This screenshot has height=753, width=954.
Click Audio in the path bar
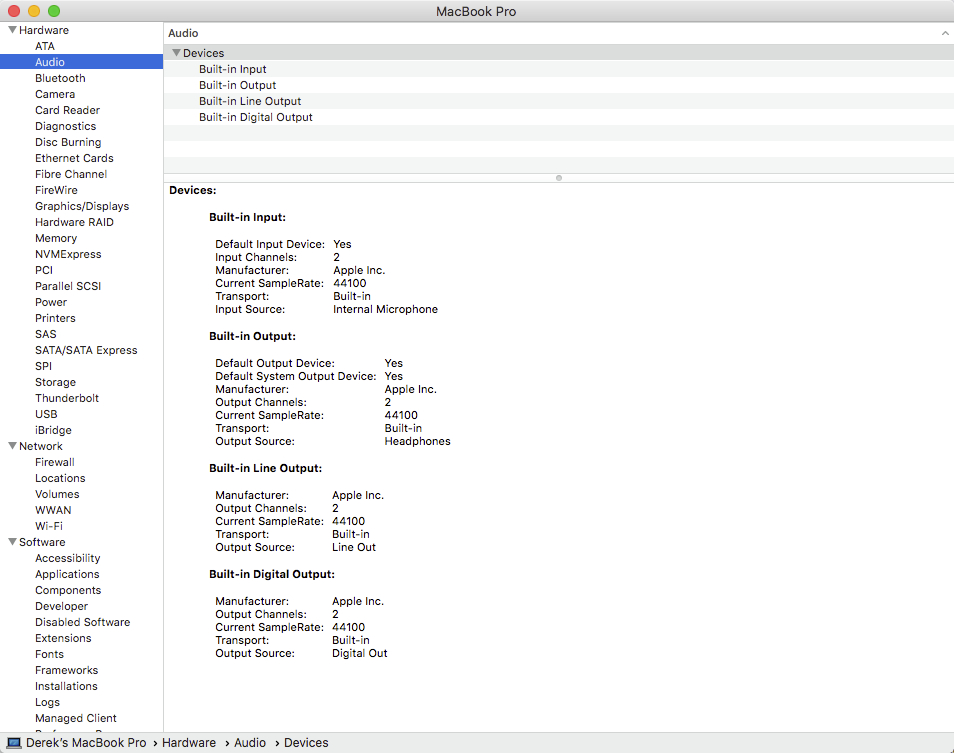pos(250,743)
